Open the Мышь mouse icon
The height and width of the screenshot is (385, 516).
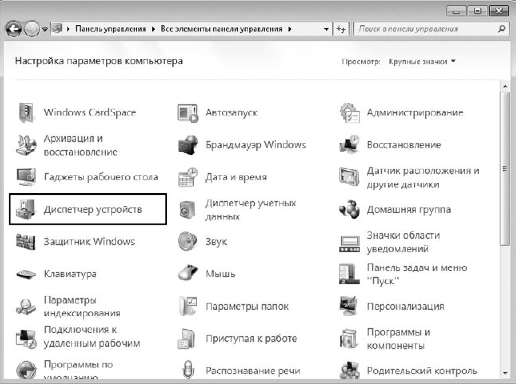pyautogui.click(x=188, y=273)
